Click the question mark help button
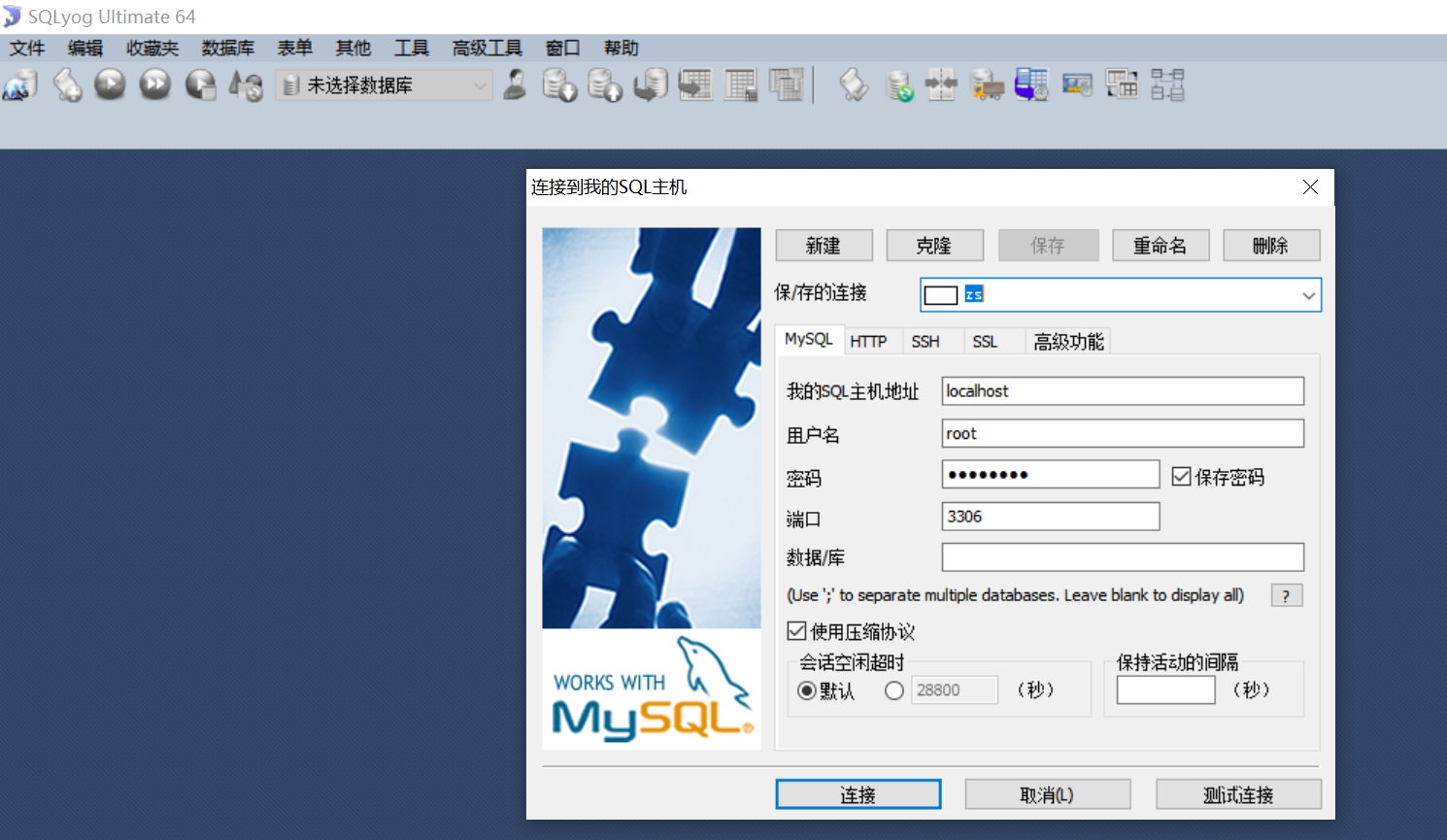 coord(1287,595)
